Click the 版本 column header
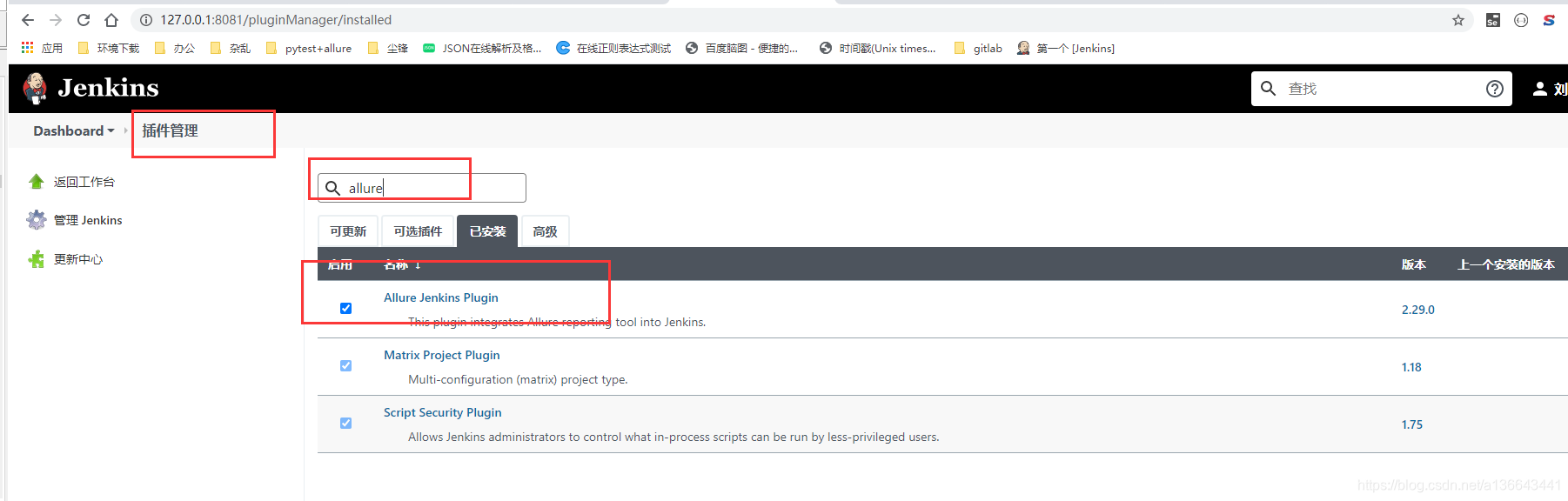The height and width of the screenshot is (501, 1568). tap(1413, 264)
